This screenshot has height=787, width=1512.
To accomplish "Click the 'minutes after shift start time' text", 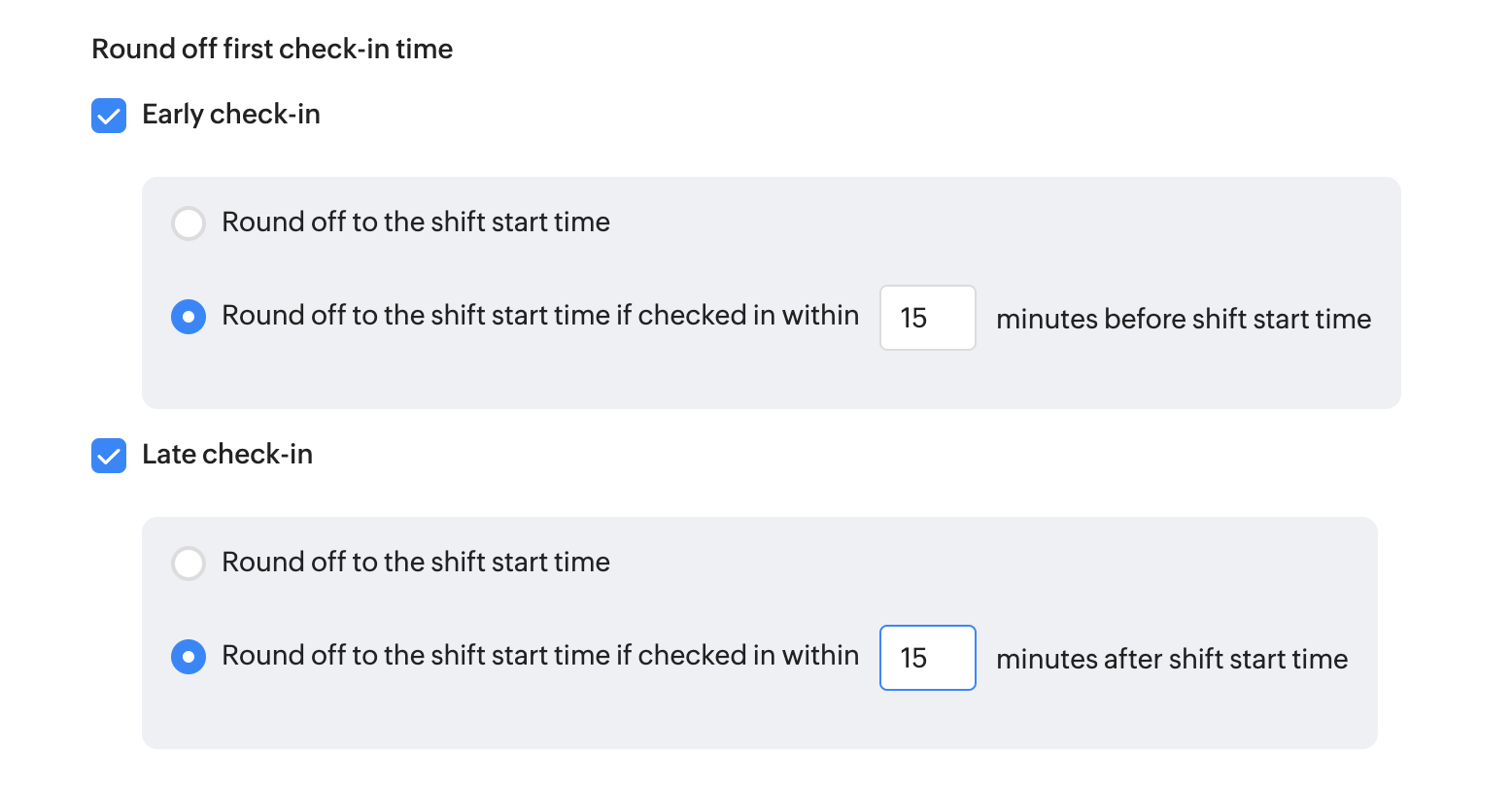I will tap(1172, 659).
